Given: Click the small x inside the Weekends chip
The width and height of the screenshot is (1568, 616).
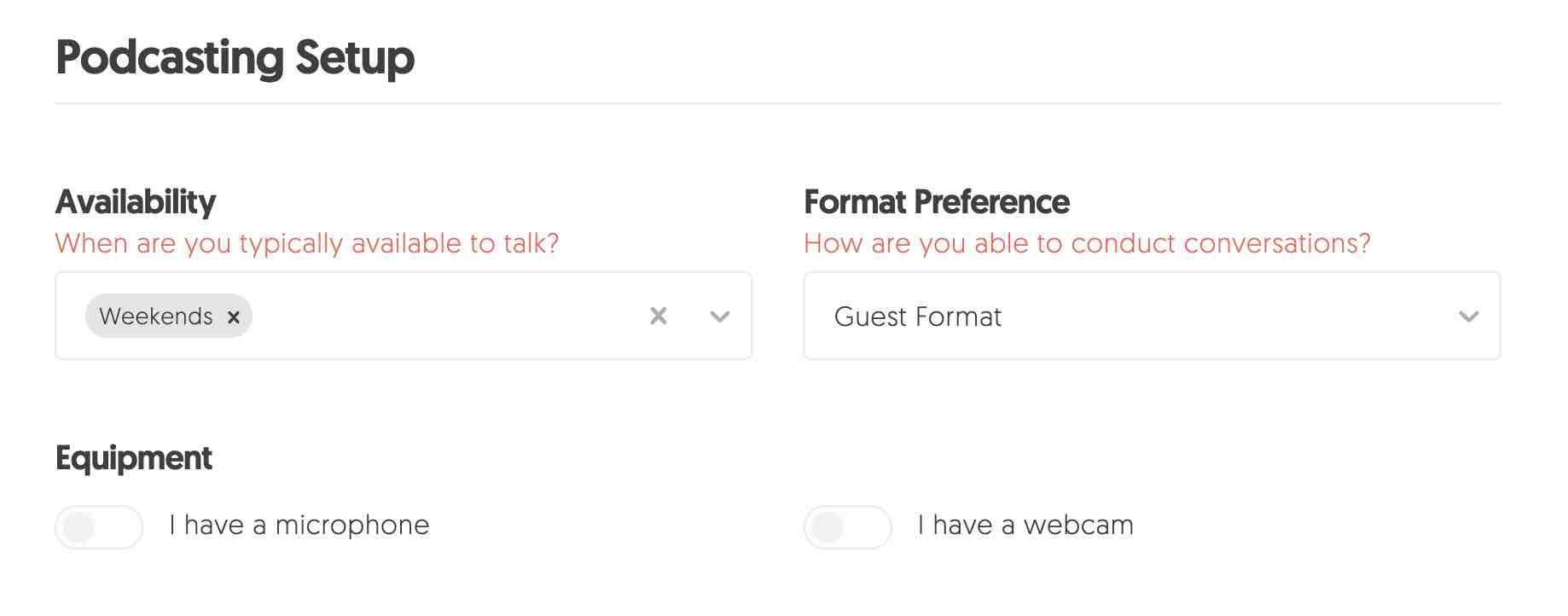Looking at the screenshot, I should [x=233, y=317].
